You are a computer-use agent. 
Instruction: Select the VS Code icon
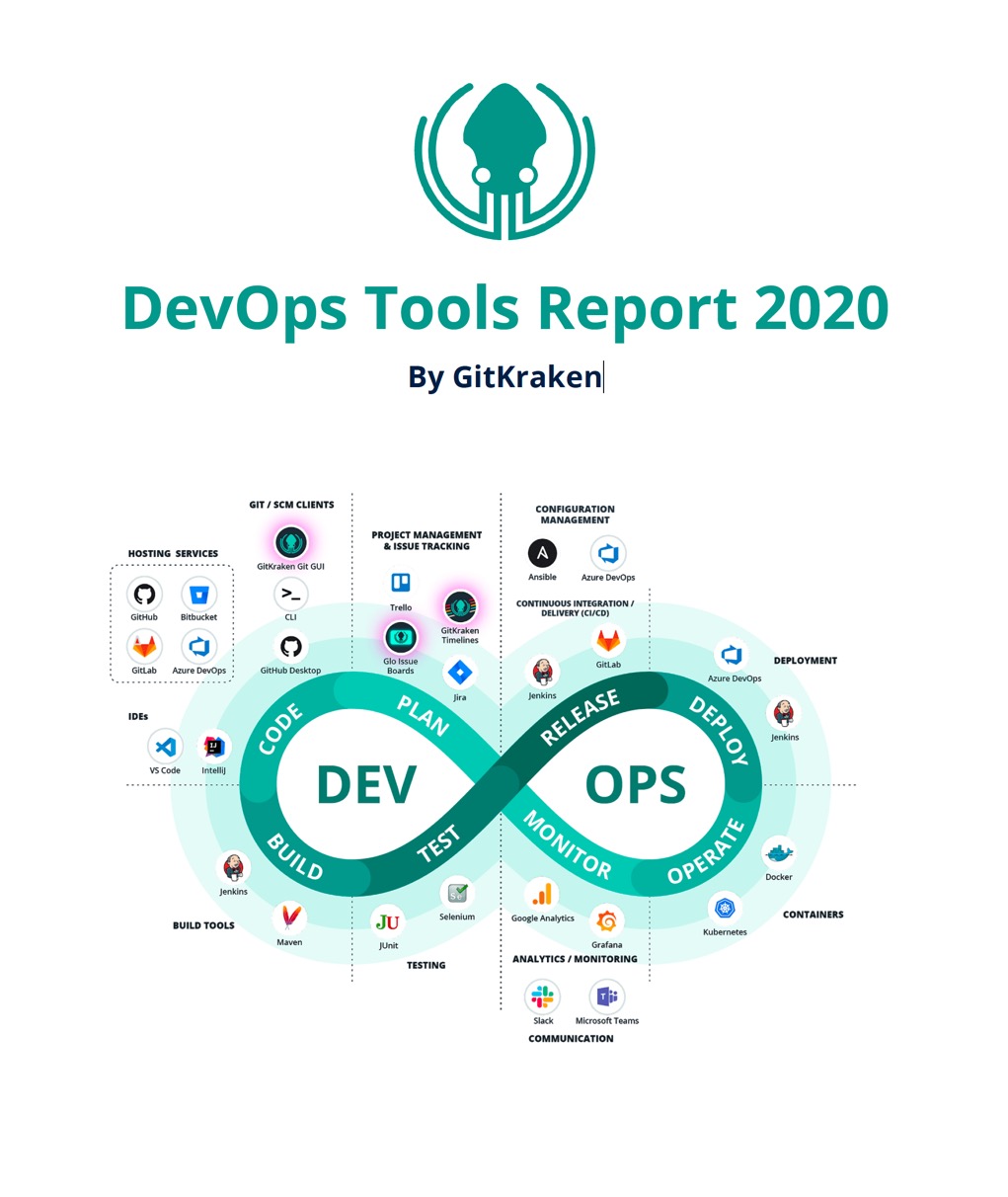165,747
